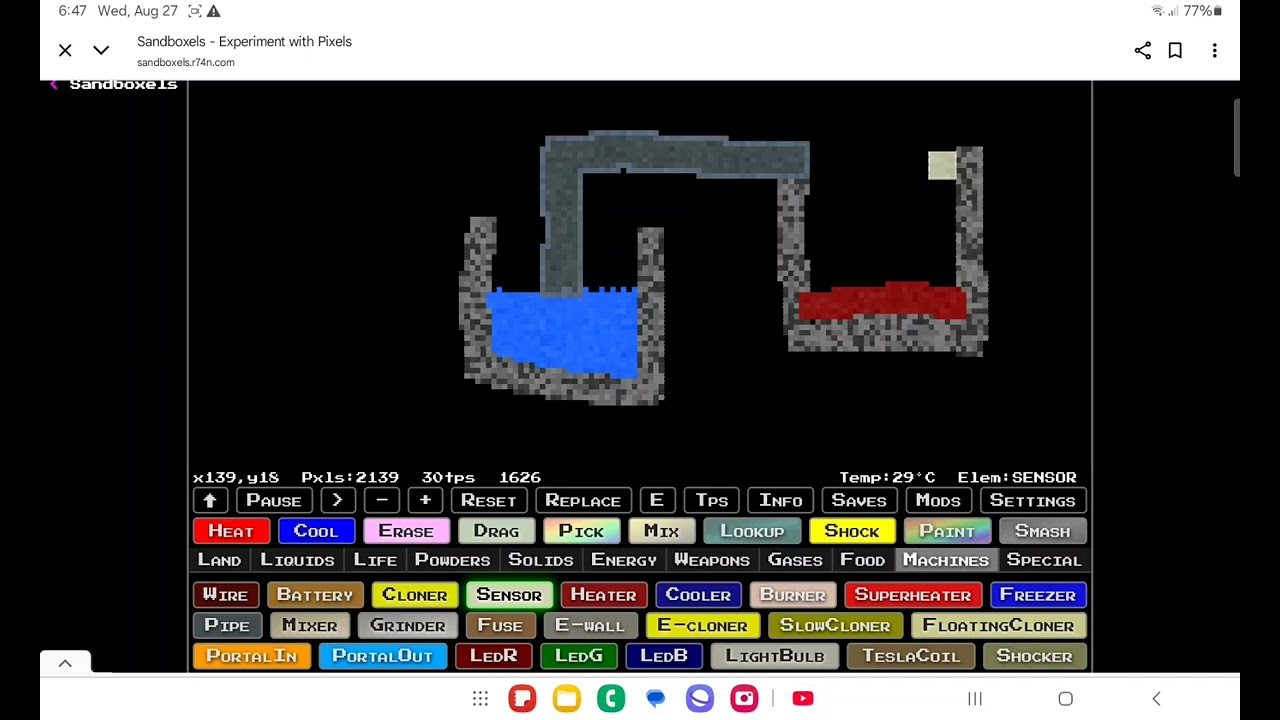
Task: Switch to the Liquids category
Action: 297,561
